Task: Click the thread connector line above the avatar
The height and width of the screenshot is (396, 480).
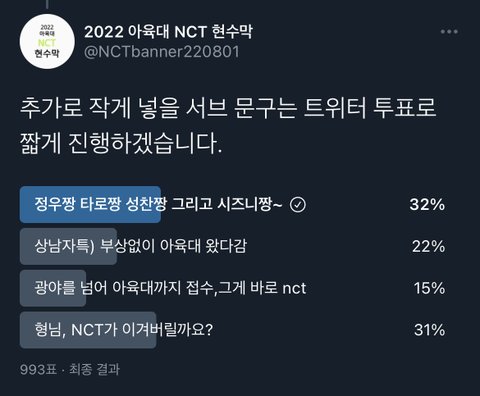Action: coord(47,4)
